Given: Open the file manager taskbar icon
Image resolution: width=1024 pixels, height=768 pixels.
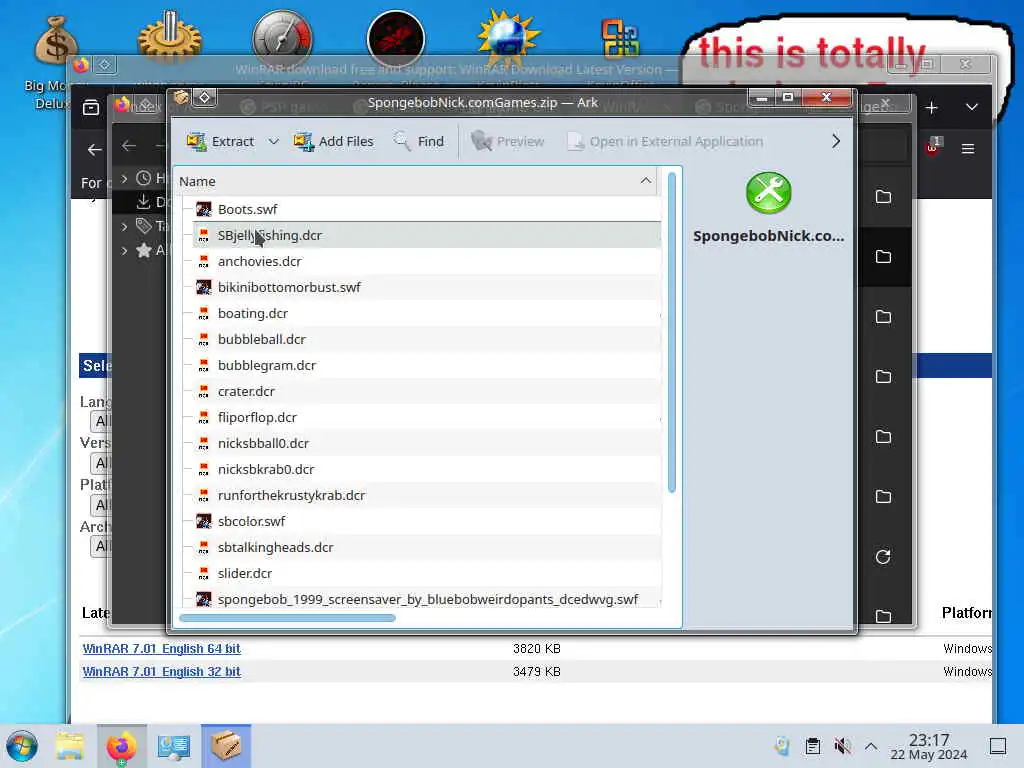Looking at the screenshot, I should tap(70, 746).
